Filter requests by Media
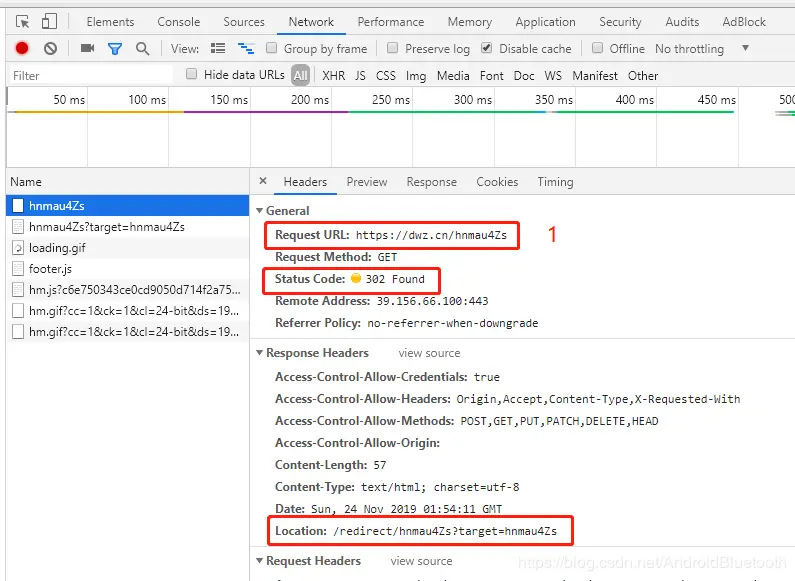 453,76
